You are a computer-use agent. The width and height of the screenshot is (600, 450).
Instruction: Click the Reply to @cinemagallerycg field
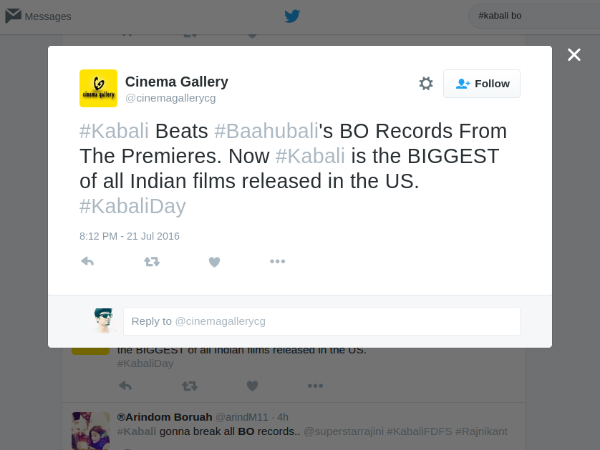pos(321,321)
